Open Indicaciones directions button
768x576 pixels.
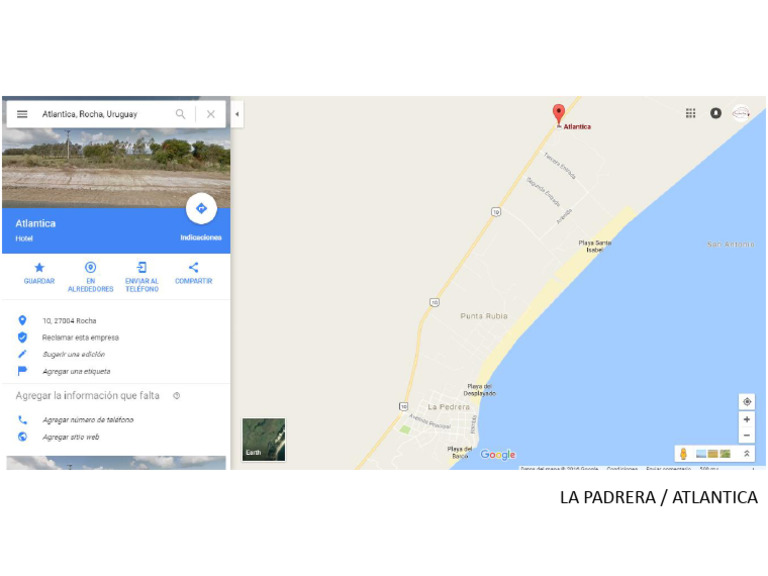pyautogui.click(x=201, y=209)
